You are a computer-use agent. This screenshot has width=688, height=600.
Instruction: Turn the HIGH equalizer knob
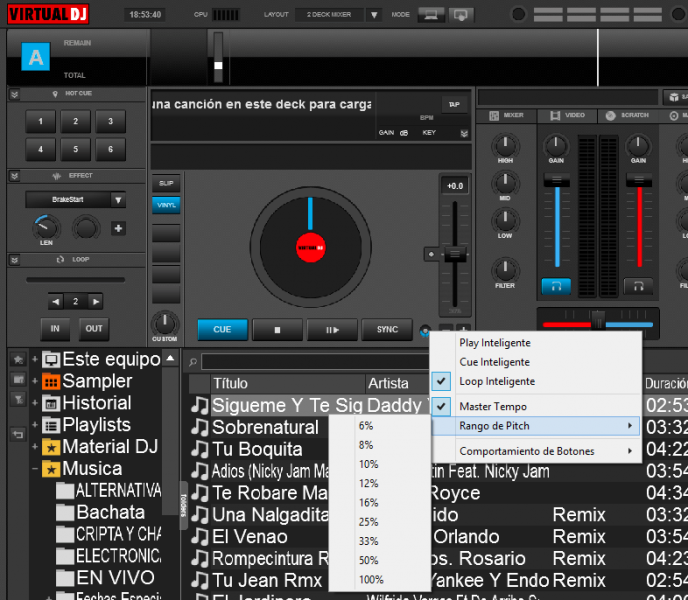point(505,145)
